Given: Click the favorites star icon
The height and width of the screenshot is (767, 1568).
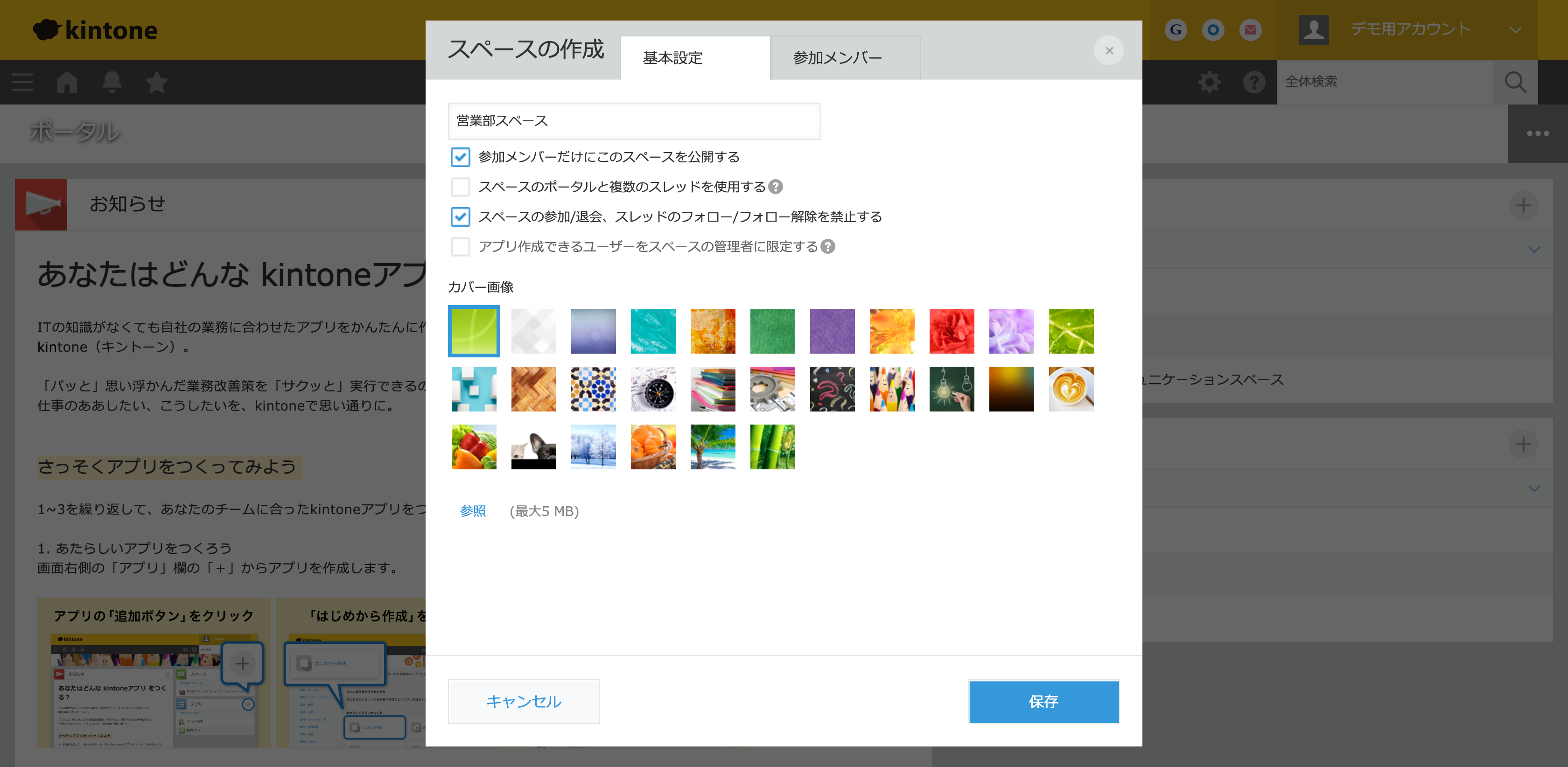Looking at the screenshot, I should coord(156,82).
